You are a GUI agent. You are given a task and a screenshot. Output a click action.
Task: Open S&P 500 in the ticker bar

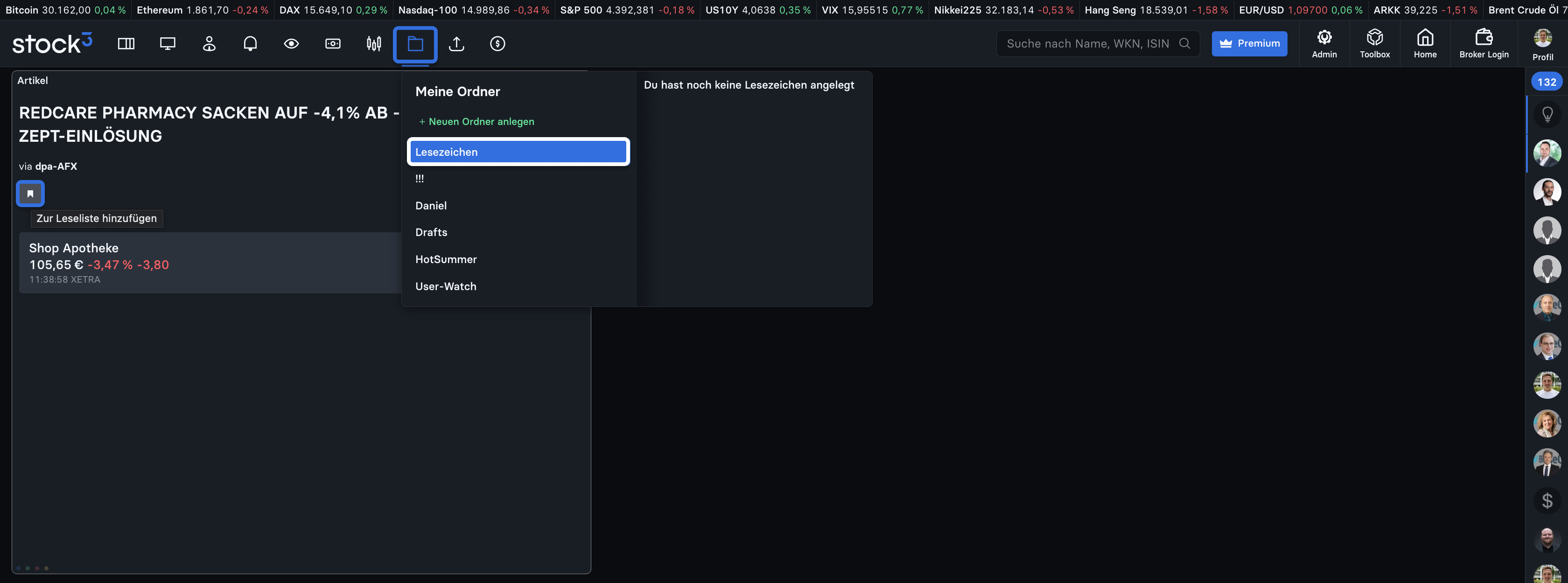click(627, 10)
